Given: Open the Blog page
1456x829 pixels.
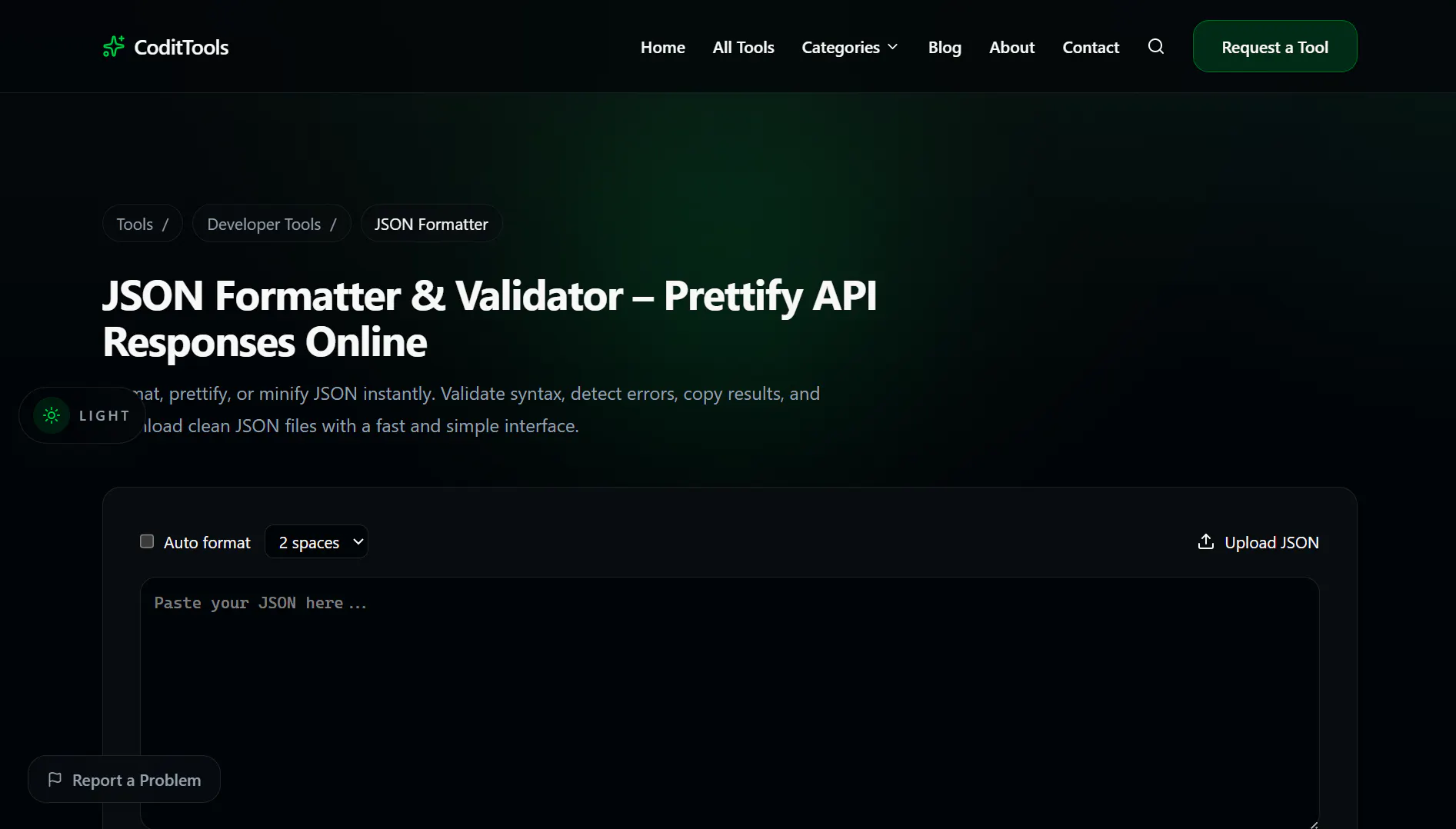Looking at the screenshot, I should [945, 47].
